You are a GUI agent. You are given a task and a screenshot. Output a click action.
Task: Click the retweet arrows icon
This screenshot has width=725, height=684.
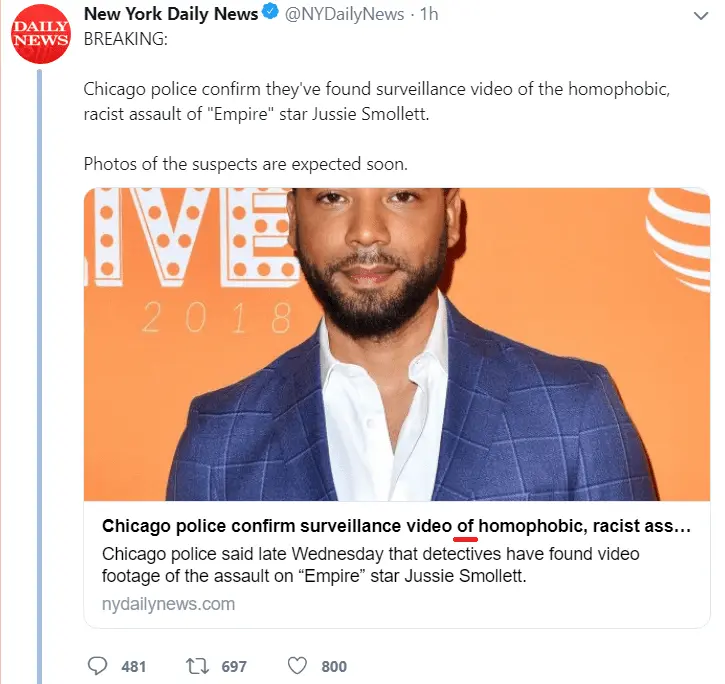[197, 666]
